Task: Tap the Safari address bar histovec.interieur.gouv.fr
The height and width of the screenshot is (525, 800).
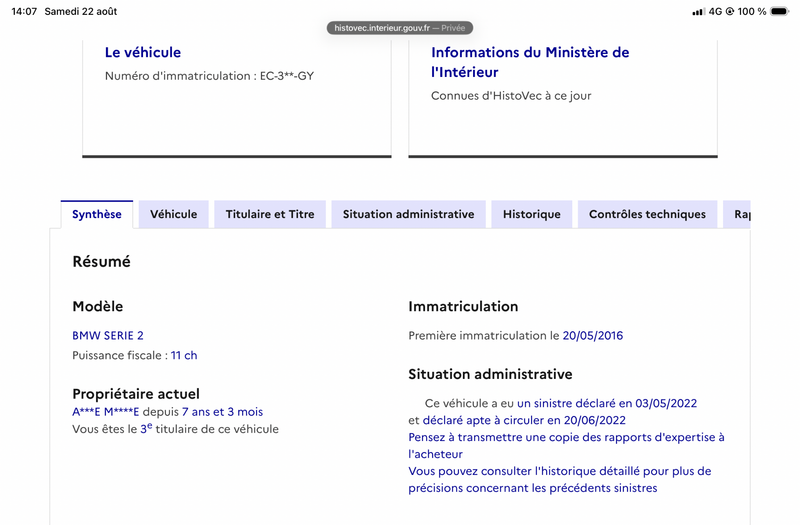Action: click(x=400, y=28)
